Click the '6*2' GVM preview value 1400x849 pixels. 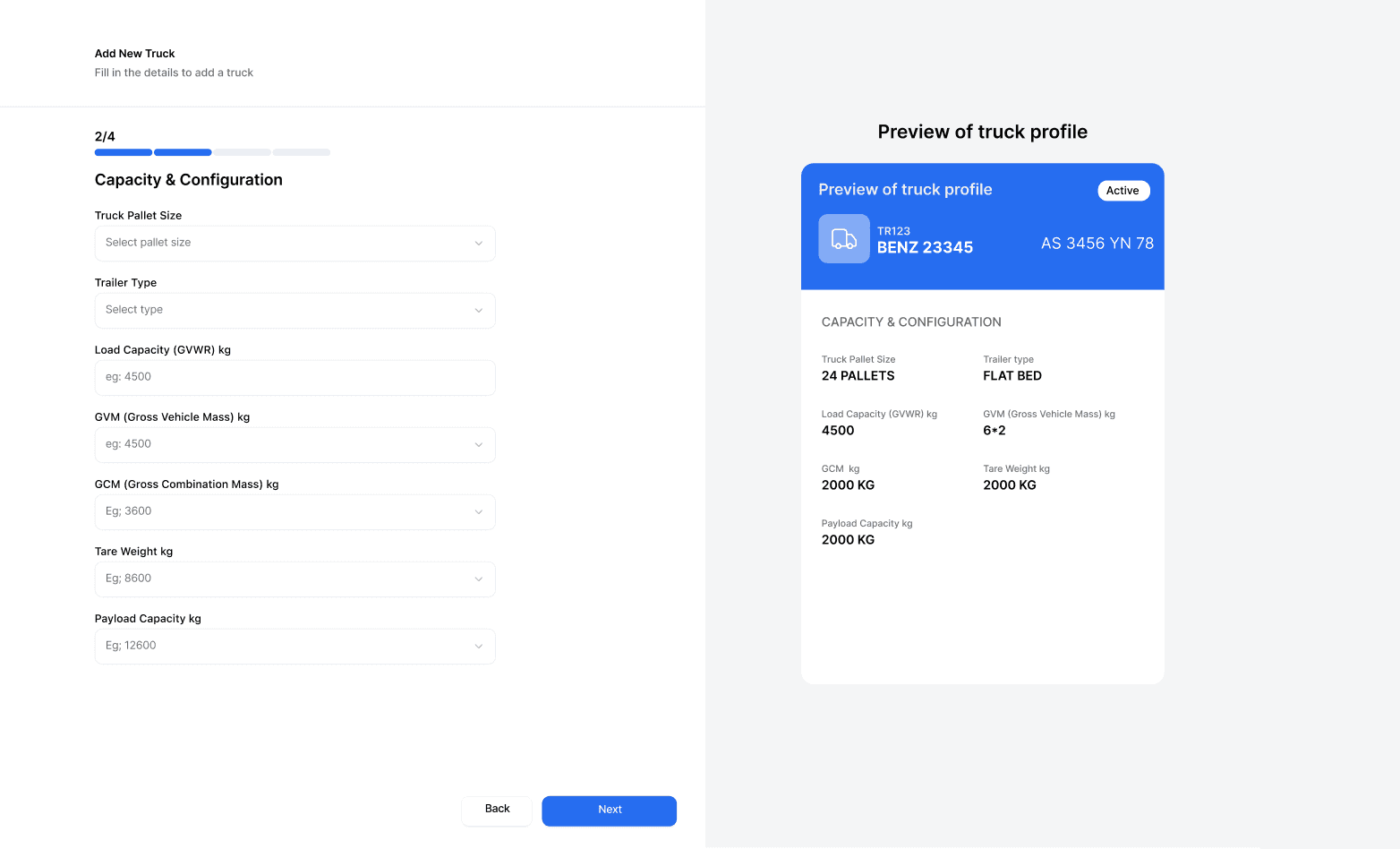pos(995,431)
